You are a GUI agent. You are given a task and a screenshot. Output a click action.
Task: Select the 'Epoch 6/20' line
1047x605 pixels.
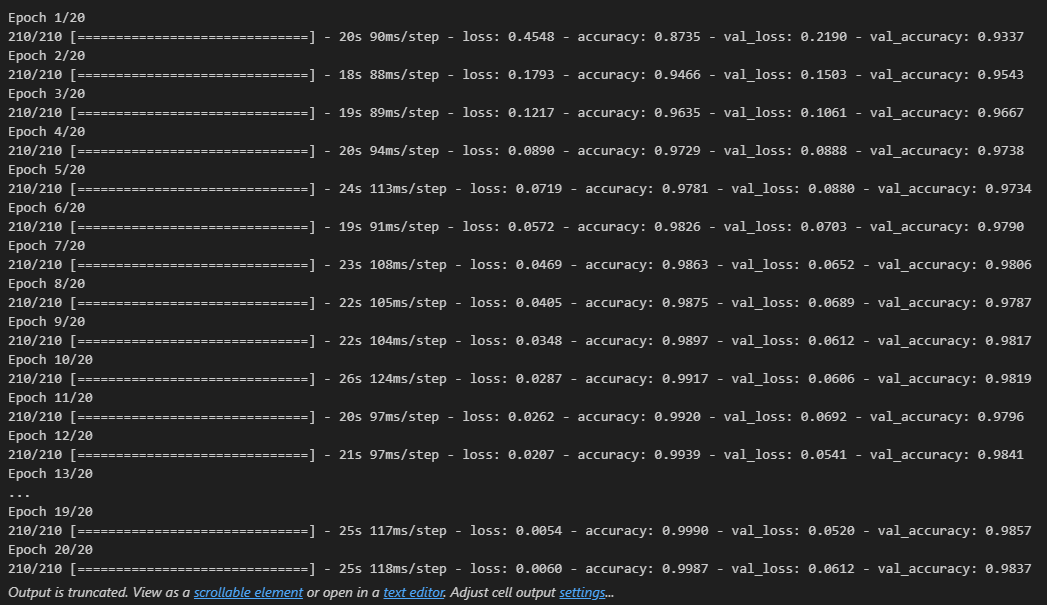(47, 208)
